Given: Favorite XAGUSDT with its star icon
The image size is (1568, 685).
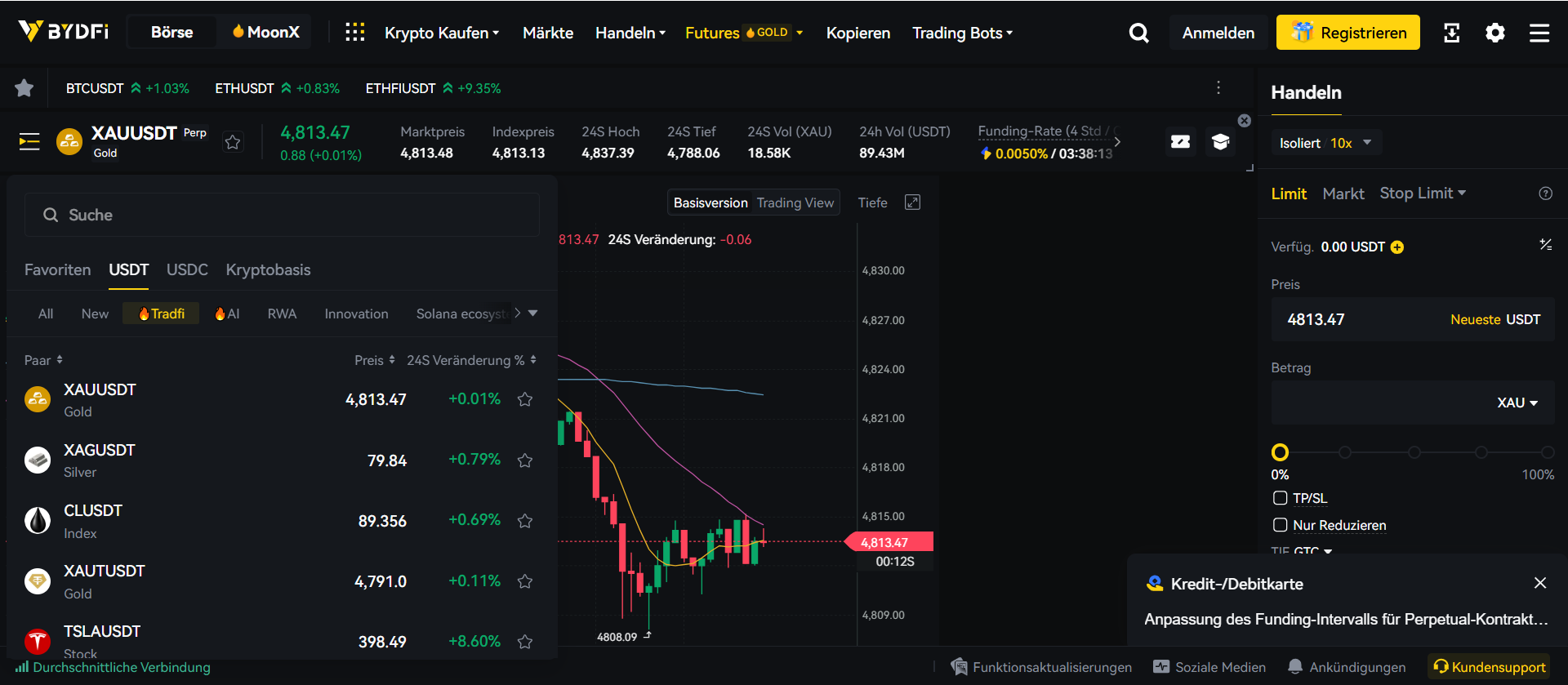Looking at the screenshot, I should point(525,460).
